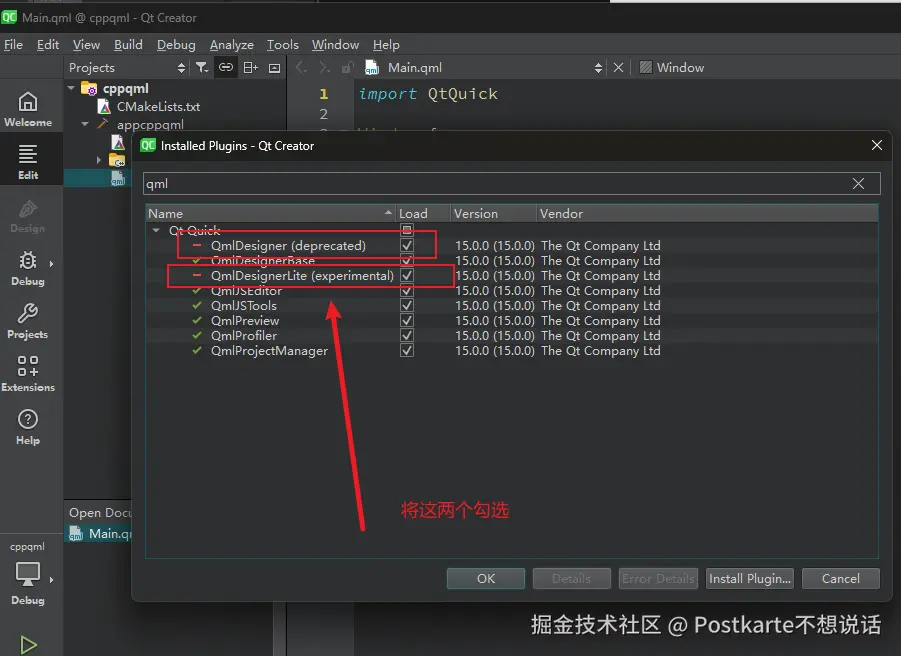Click the Vendor column header
The height and width of the screenshot is (656, 901).
(707, 214)
